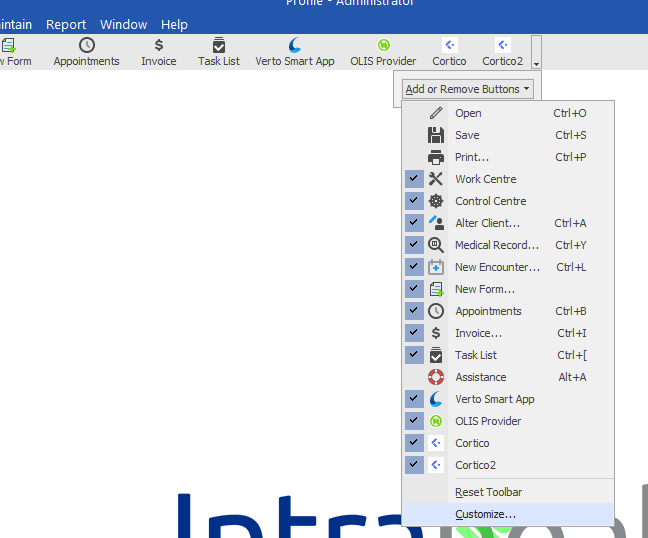Click the OLIS Provider toolbar icon

tap(383, 45)
